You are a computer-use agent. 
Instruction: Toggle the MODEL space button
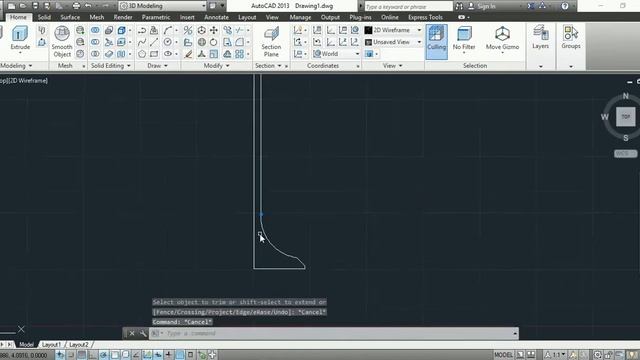click(x=503, y=355)
